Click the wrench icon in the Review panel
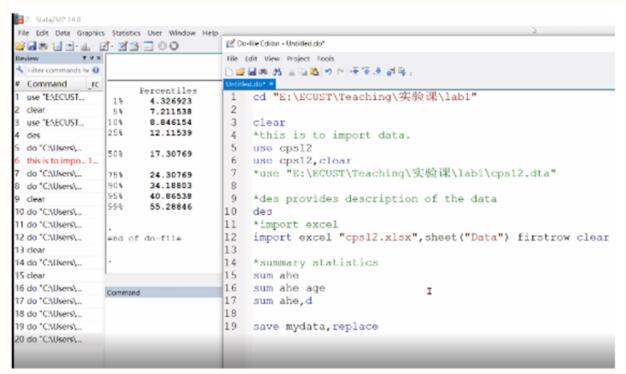This screenshot has width=626, height=374. coord(20,70)
